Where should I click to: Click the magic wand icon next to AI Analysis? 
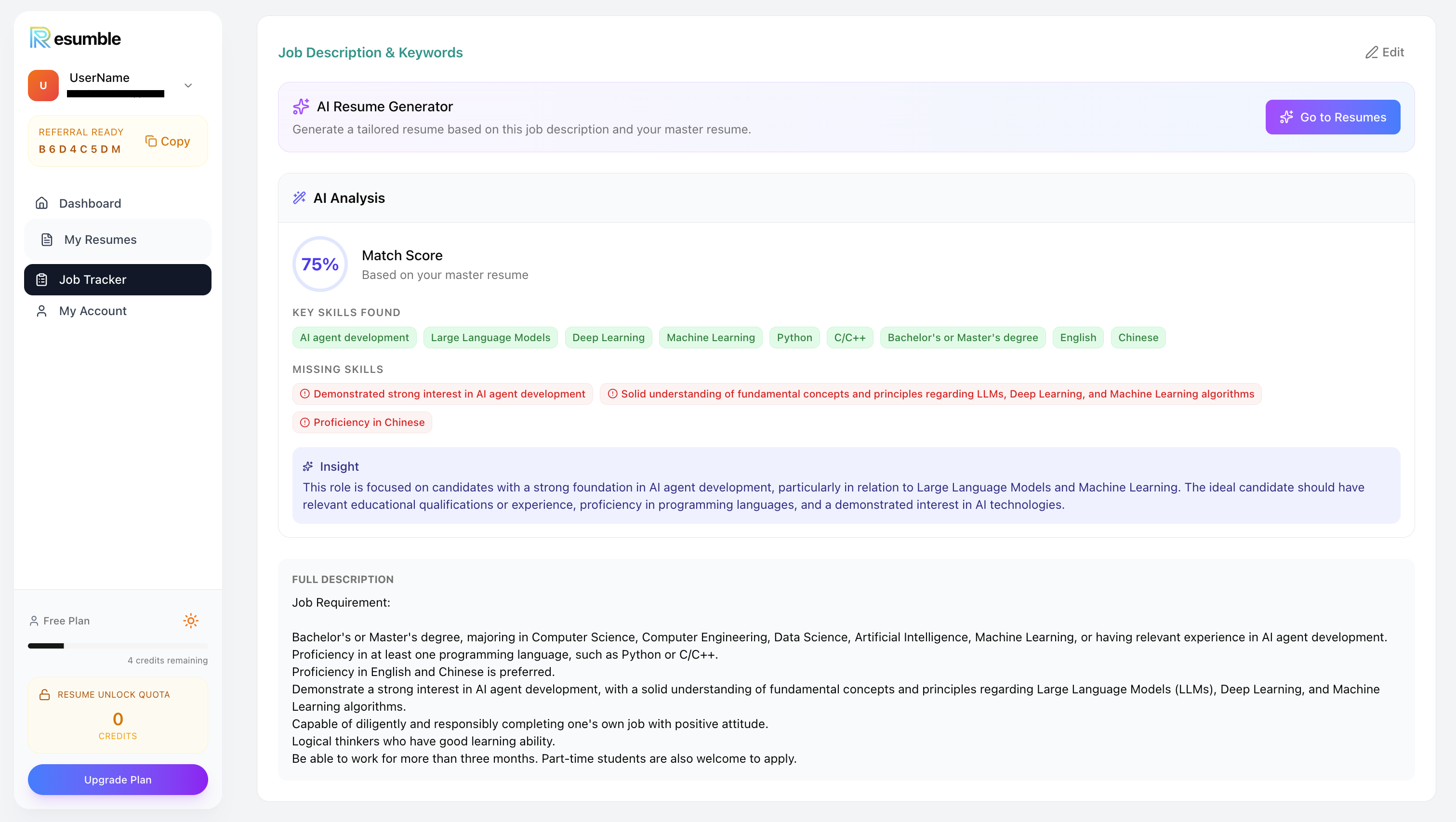pyautogui.click(x=300, y=198)
